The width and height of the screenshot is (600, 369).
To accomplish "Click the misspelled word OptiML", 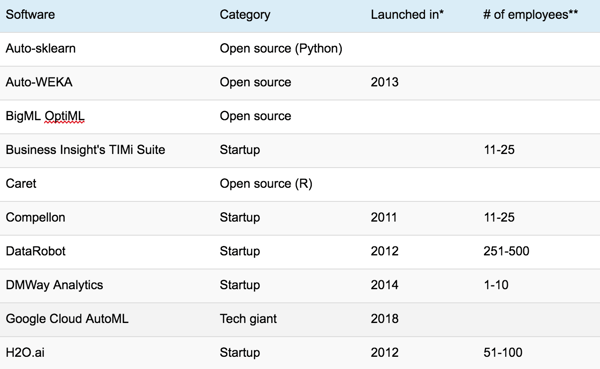I will [64, 116].
